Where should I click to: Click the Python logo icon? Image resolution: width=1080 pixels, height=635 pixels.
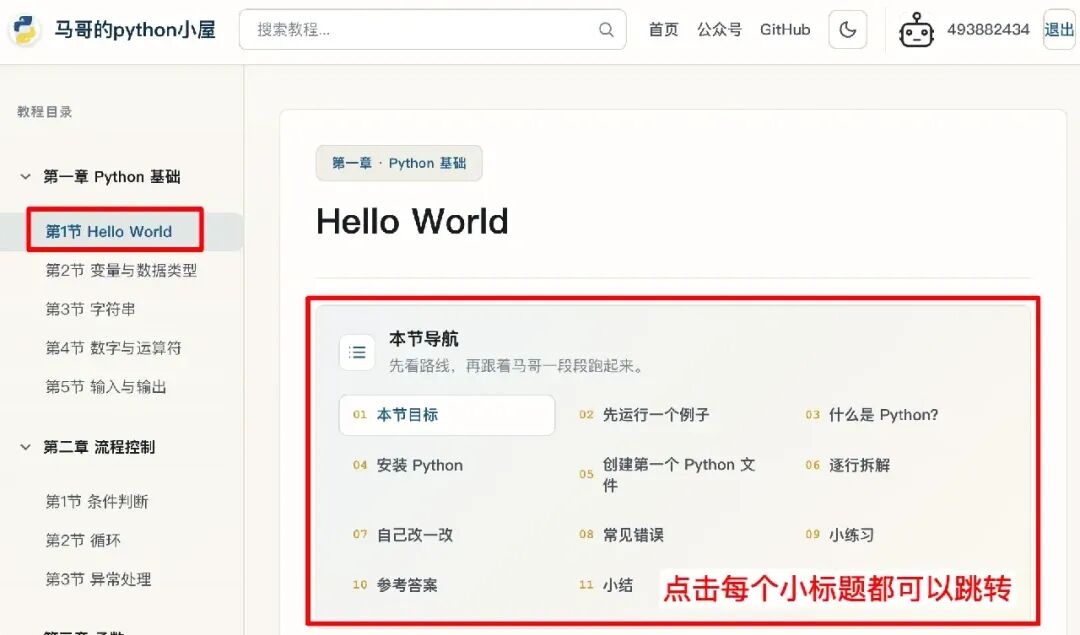point(25,30)
